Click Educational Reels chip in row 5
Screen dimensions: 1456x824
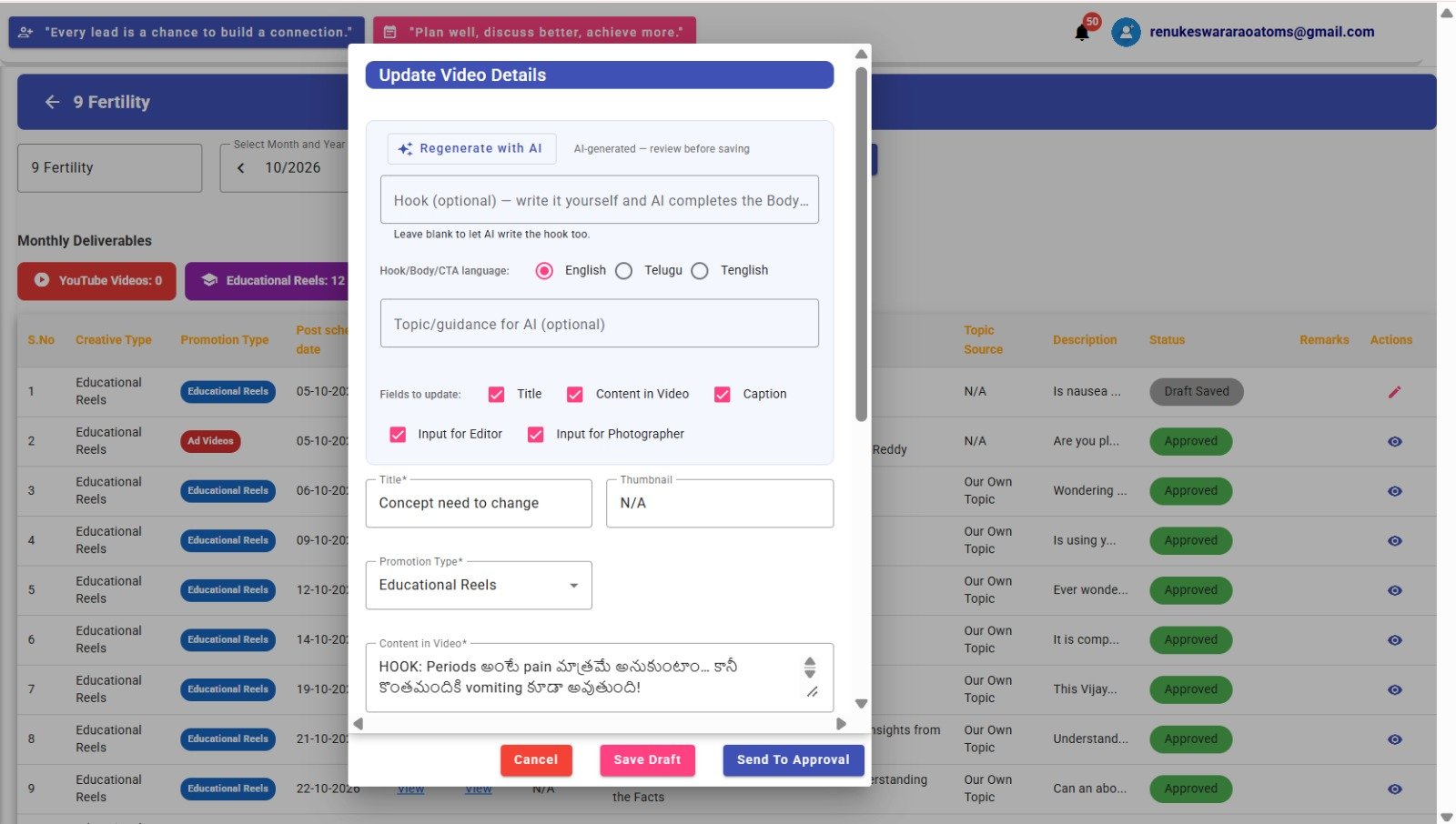(x=227, y=590)
